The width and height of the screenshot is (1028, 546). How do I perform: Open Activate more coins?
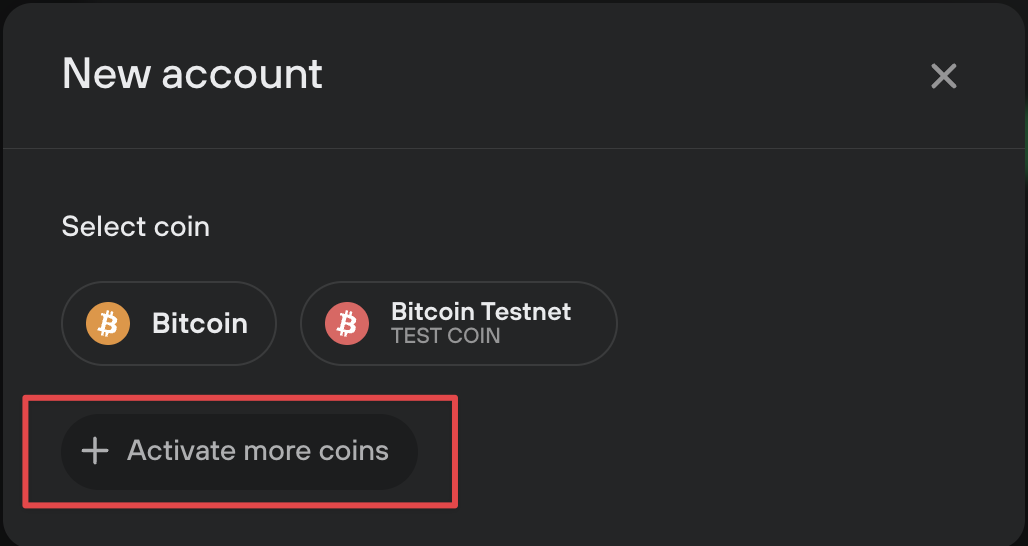[x=239, y=452]
